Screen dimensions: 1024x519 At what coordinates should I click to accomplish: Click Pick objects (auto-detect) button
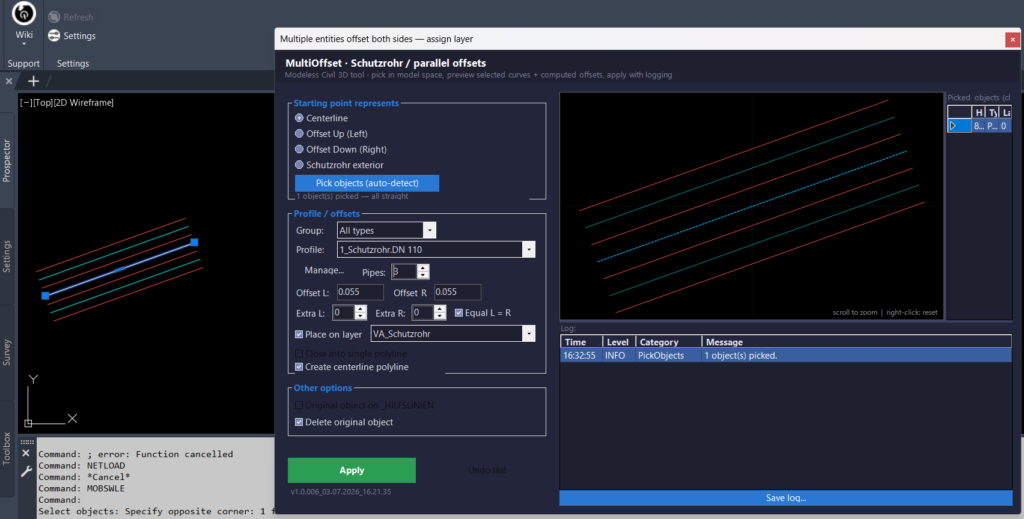click(367, 183)
